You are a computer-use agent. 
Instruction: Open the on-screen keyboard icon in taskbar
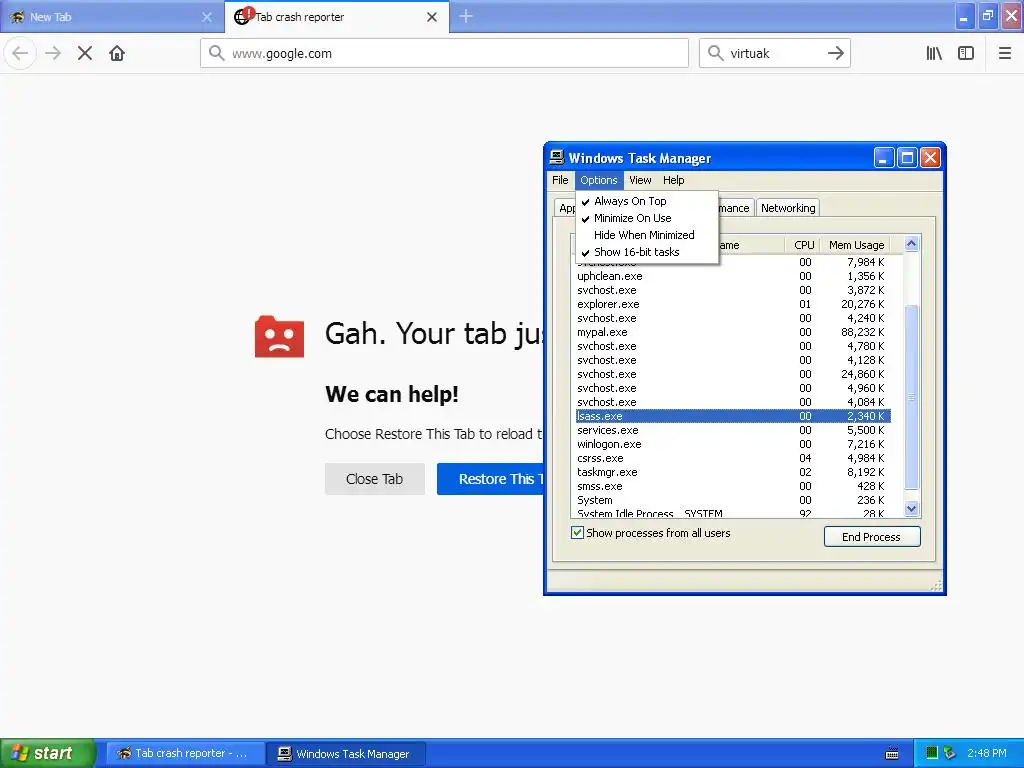point(892,754)
